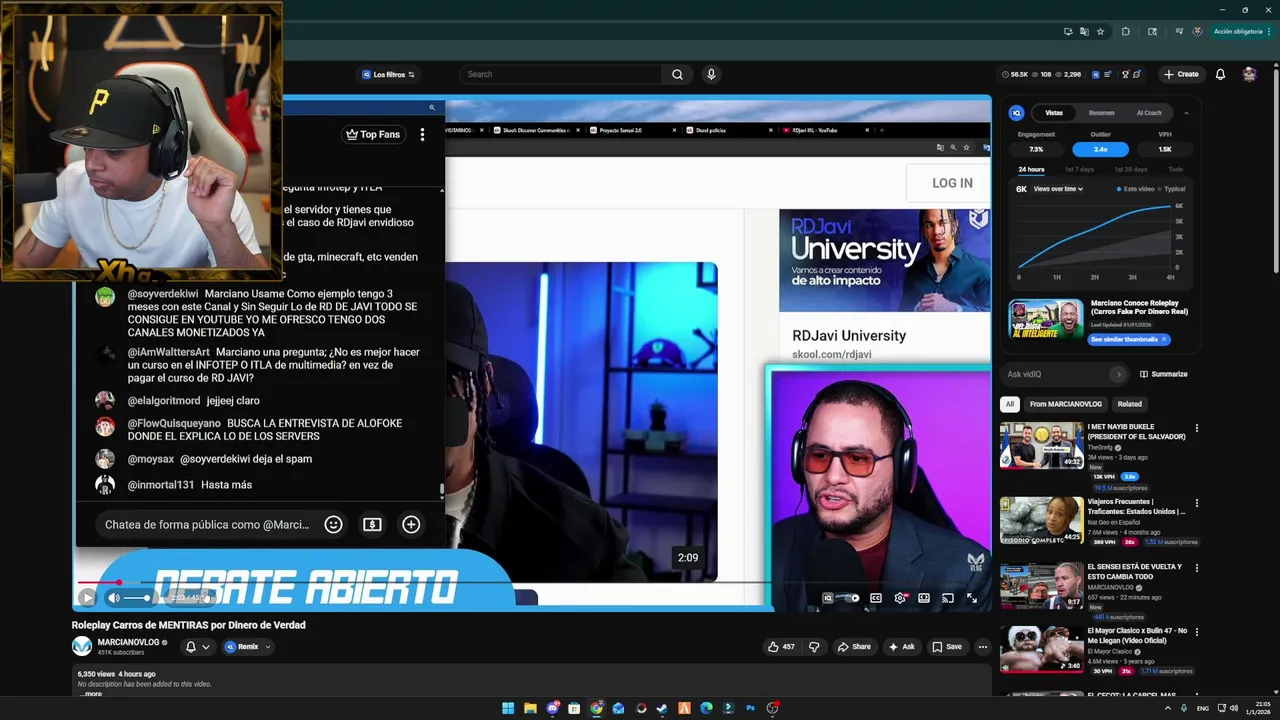Open File Explorer from the taskbar
The height and width of the screenshot is (720, 1280).
coord(530,708)
